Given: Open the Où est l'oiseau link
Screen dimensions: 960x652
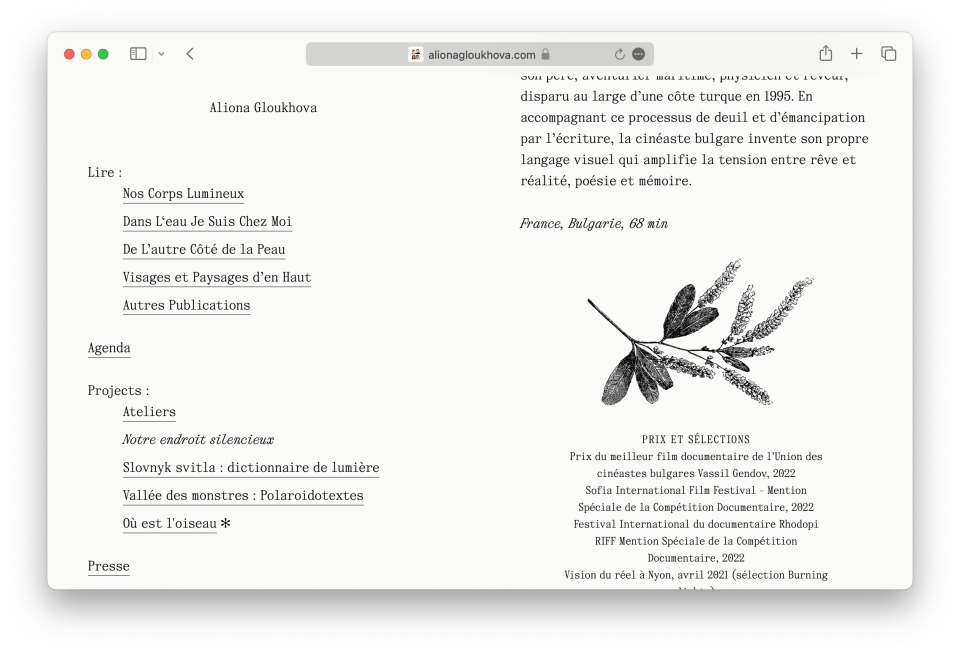Looking at the screenshot, I should tap(170, 524).
